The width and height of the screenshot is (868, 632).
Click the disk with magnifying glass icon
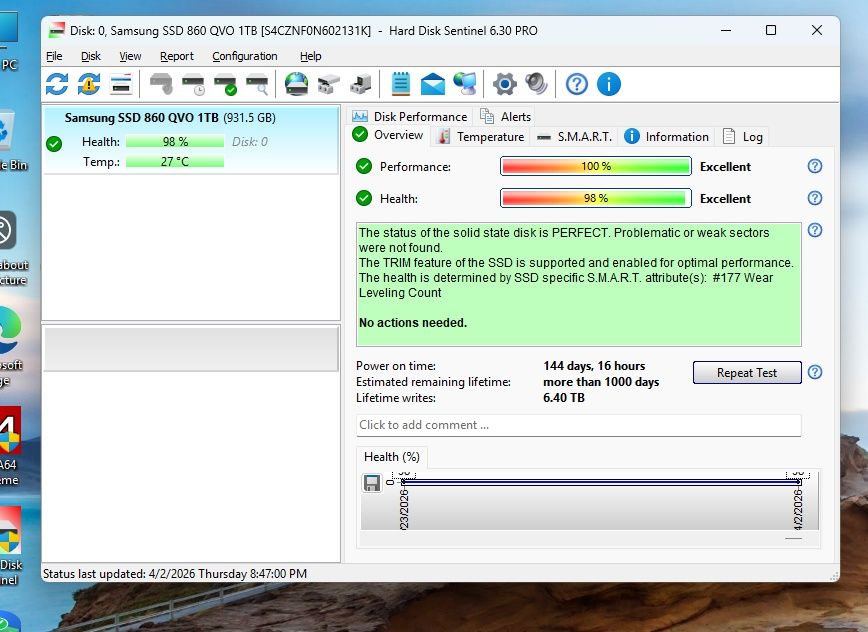coord(257,84)
